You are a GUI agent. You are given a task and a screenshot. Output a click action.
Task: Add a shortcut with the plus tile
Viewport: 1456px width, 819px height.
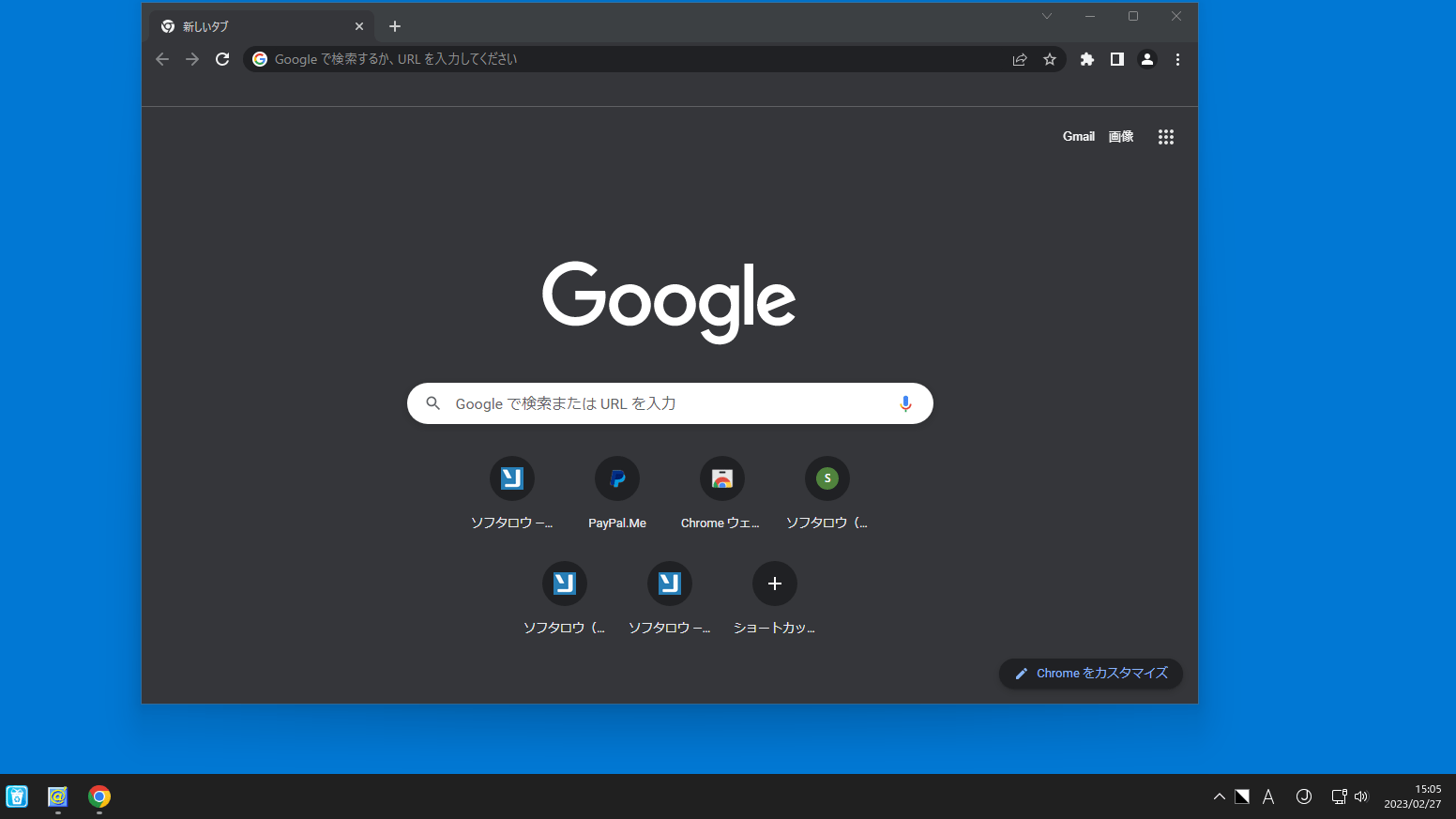pos(775,600)
